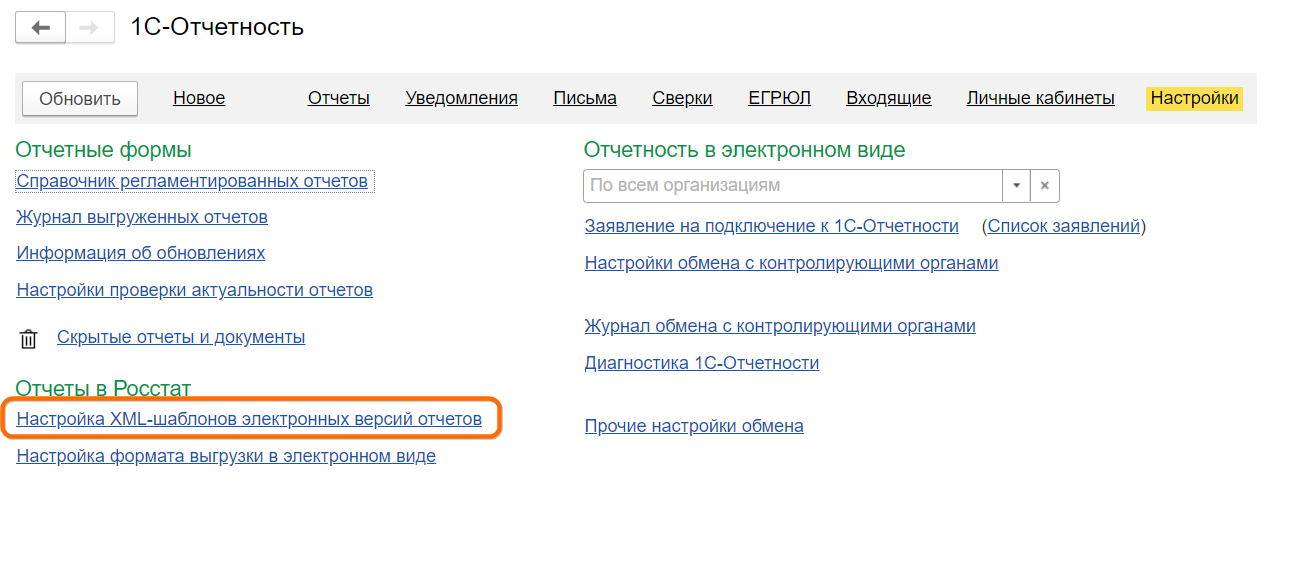Open Настройки обмена с контролирующими органами
Viewport: 1310px width, 570px height.
point(792,263)
